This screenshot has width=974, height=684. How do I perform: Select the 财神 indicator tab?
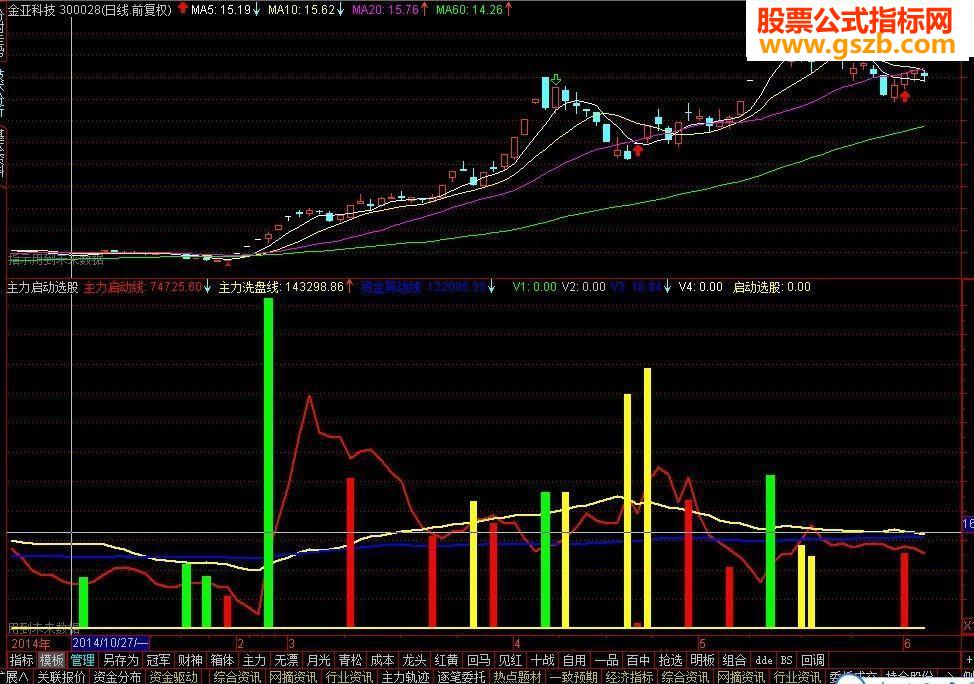click(x=190, y=660)
